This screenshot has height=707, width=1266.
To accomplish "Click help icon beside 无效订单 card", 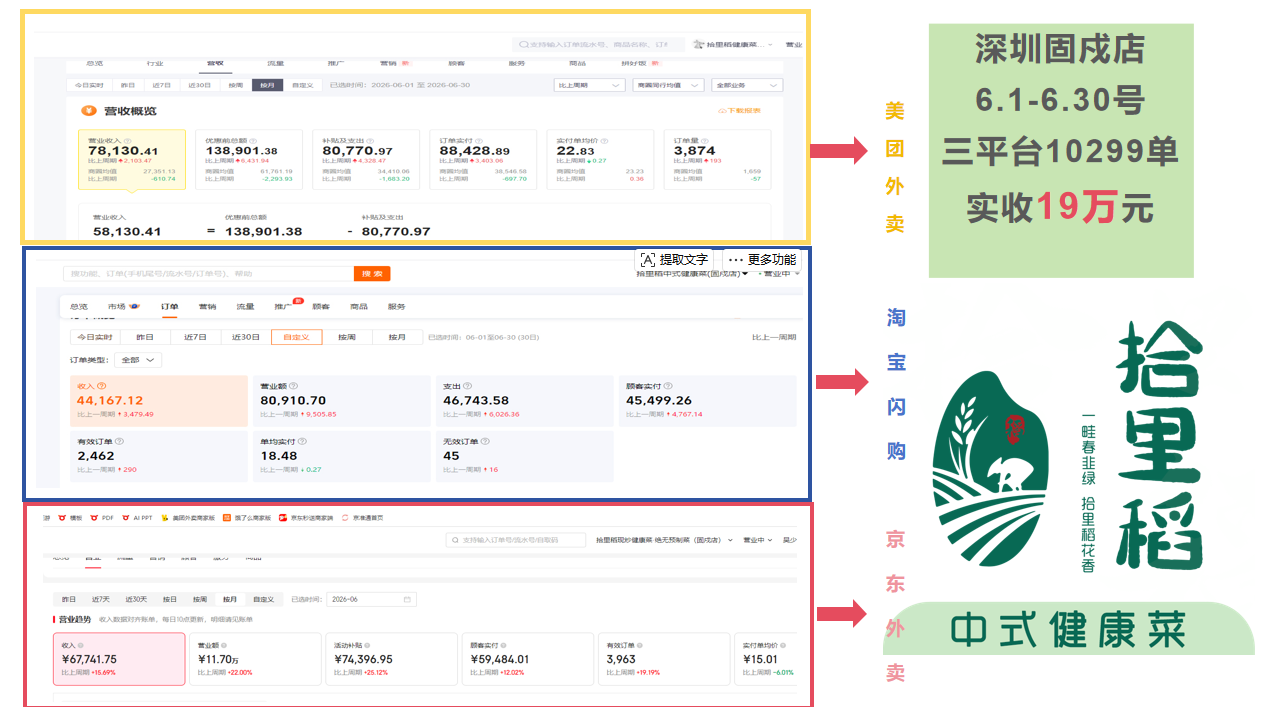I will [x=485, y=441].
